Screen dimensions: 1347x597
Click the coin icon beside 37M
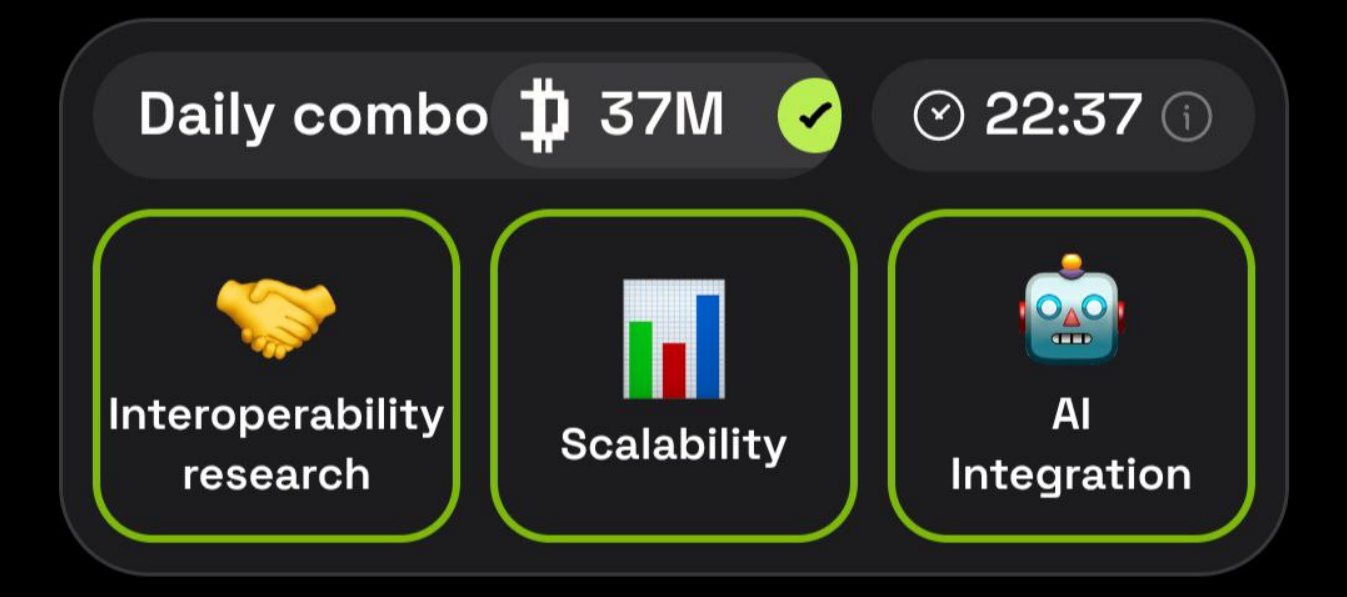[545, 115]
